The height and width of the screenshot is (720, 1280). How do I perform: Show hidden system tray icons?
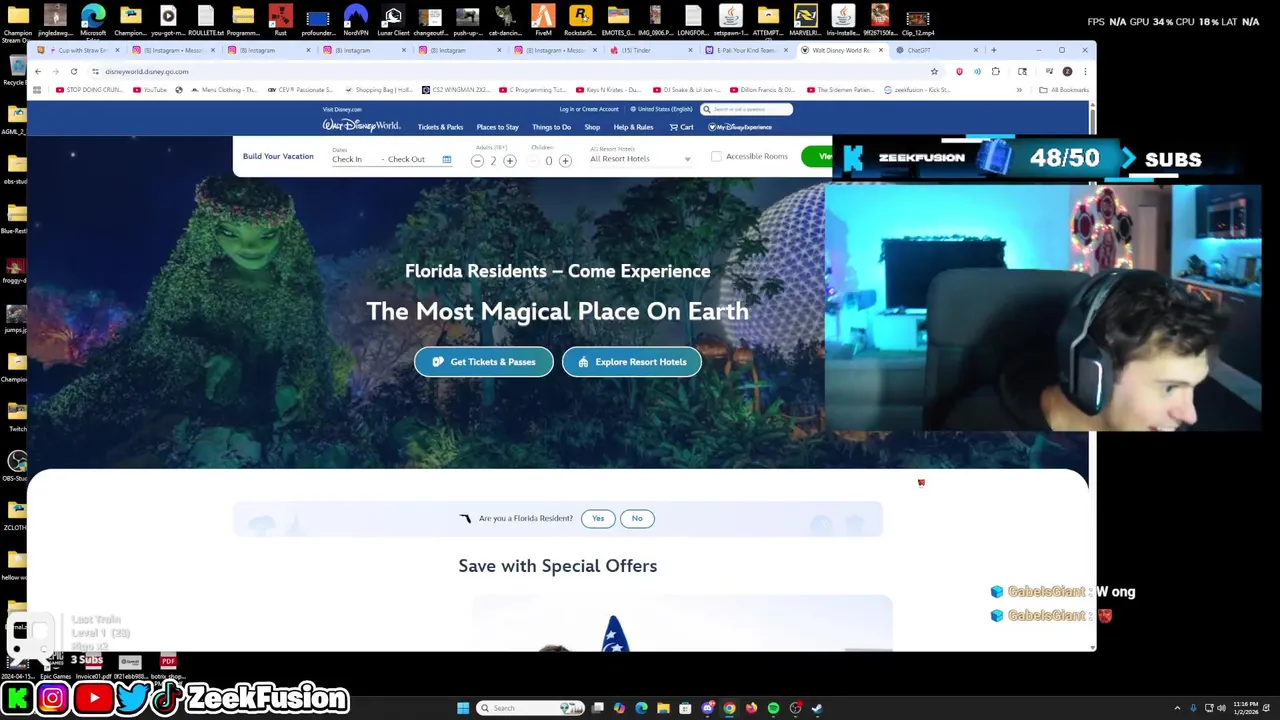click(x=1177, y=708)
